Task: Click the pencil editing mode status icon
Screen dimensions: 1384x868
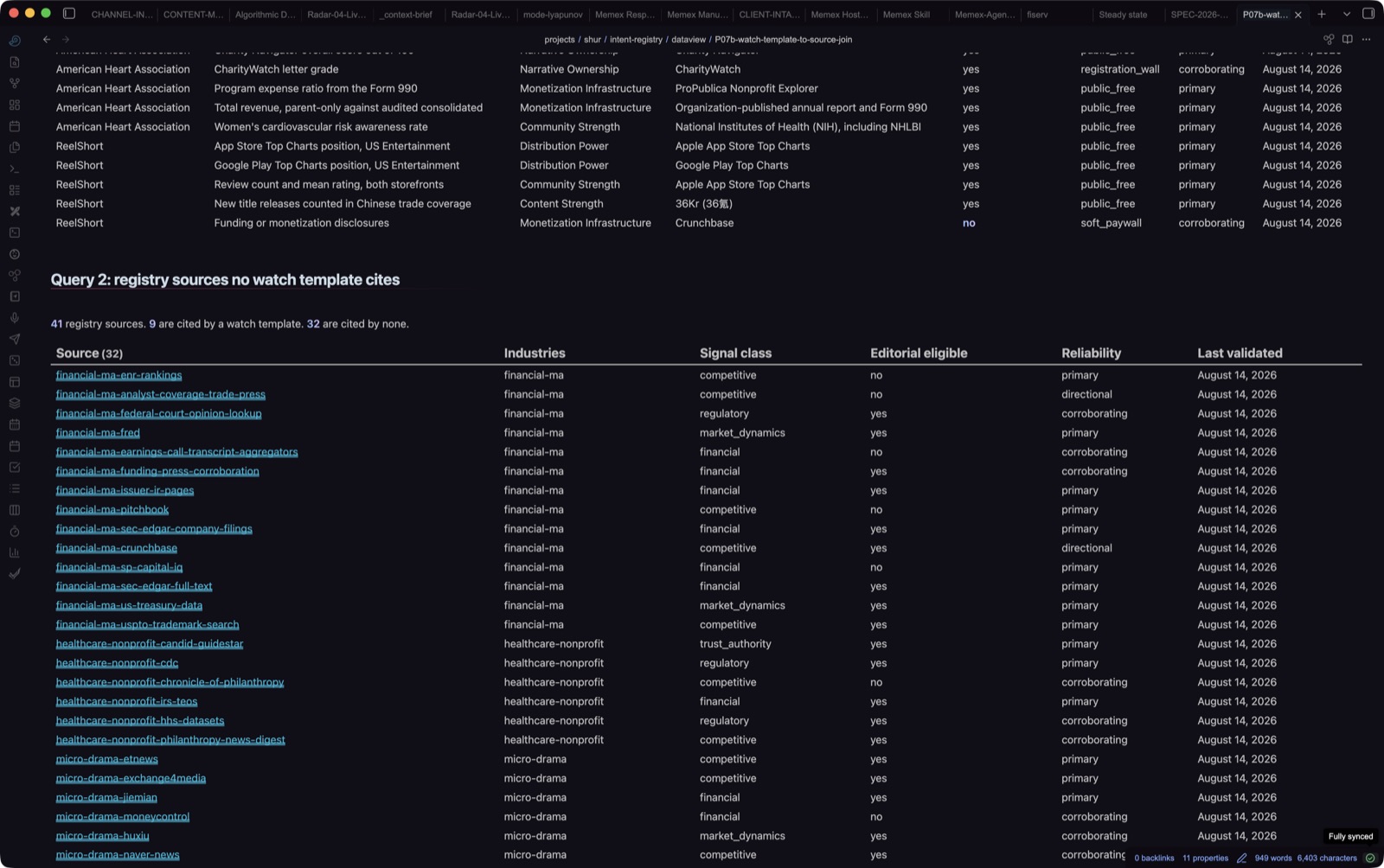Action: pos(1241,858)
